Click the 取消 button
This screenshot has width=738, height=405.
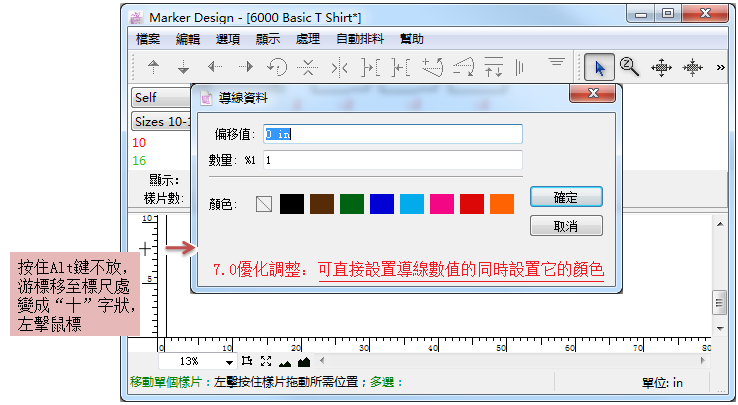coord(565,226)
